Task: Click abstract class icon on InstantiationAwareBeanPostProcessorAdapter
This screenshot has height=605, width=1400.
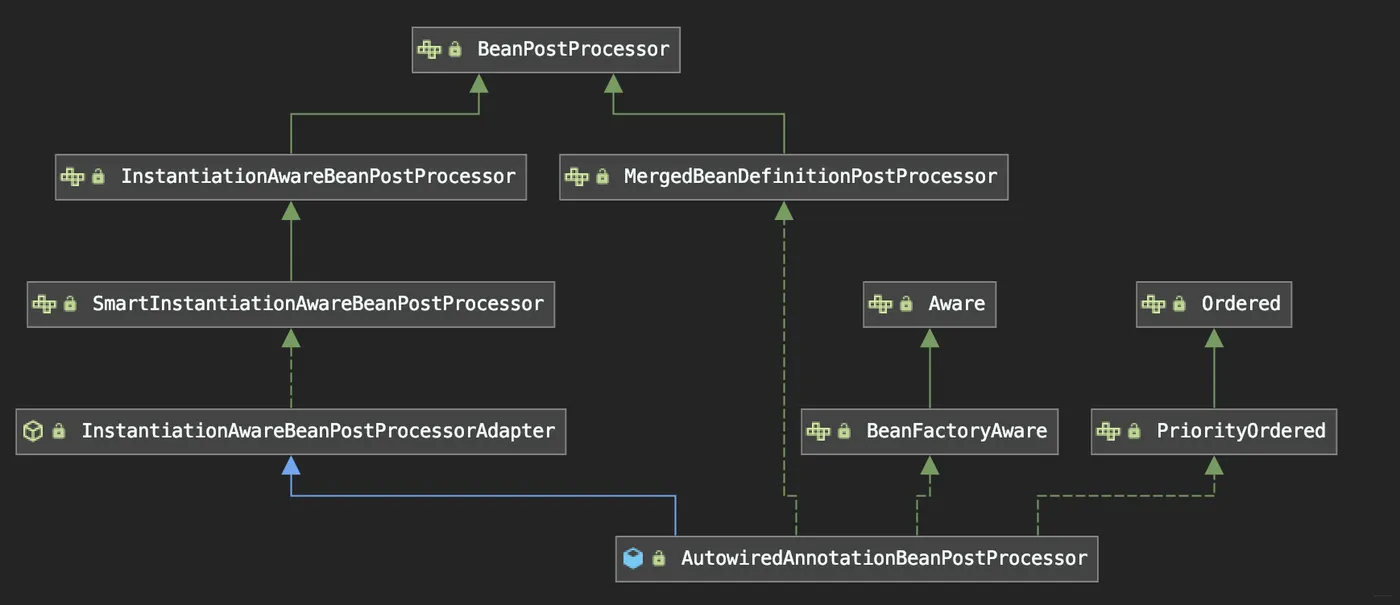Action: coord(33,431)
